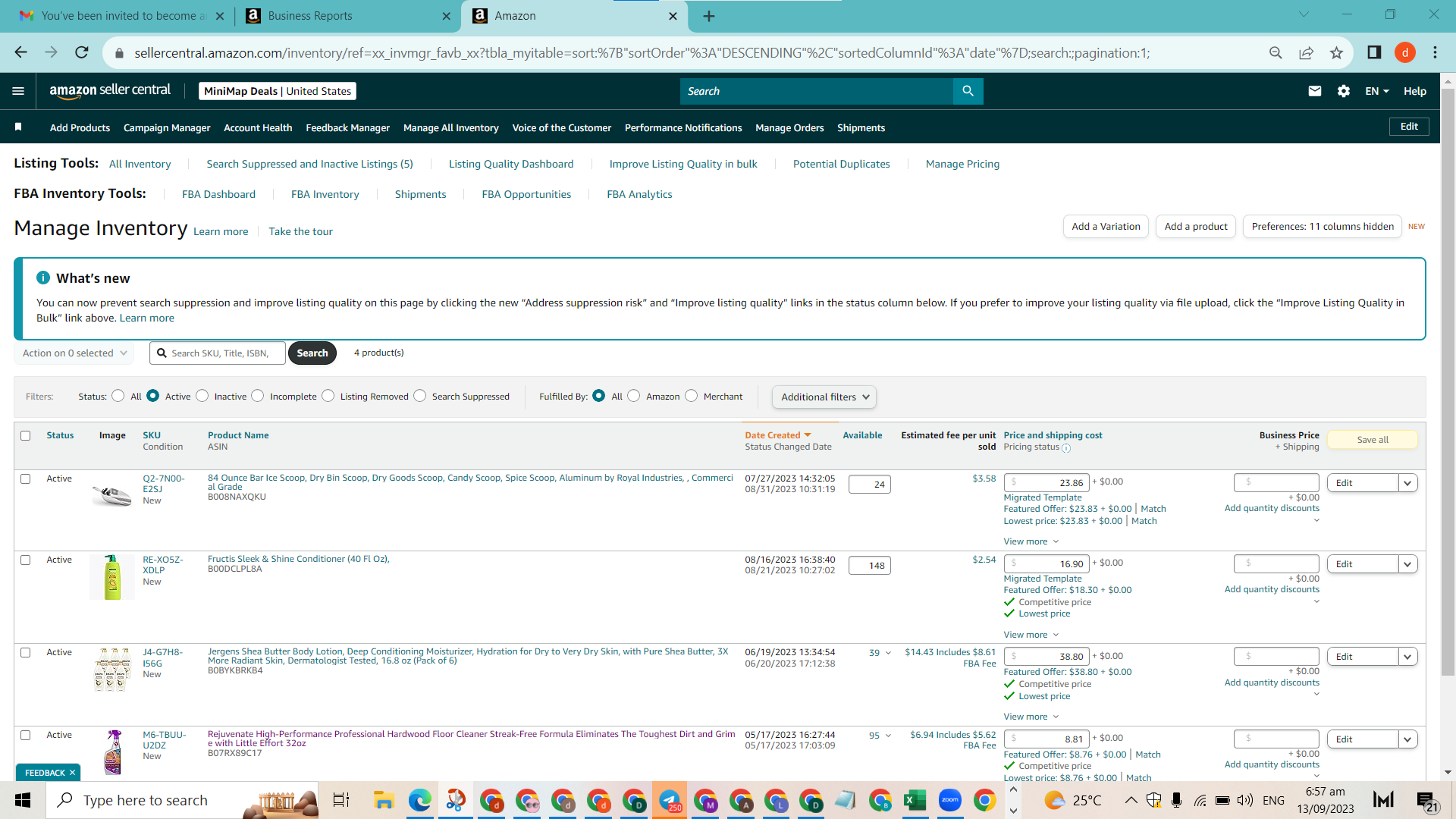Open Excel from the taskbar
This screenshot has width=1456, height=819.
[x=915, y=800]
